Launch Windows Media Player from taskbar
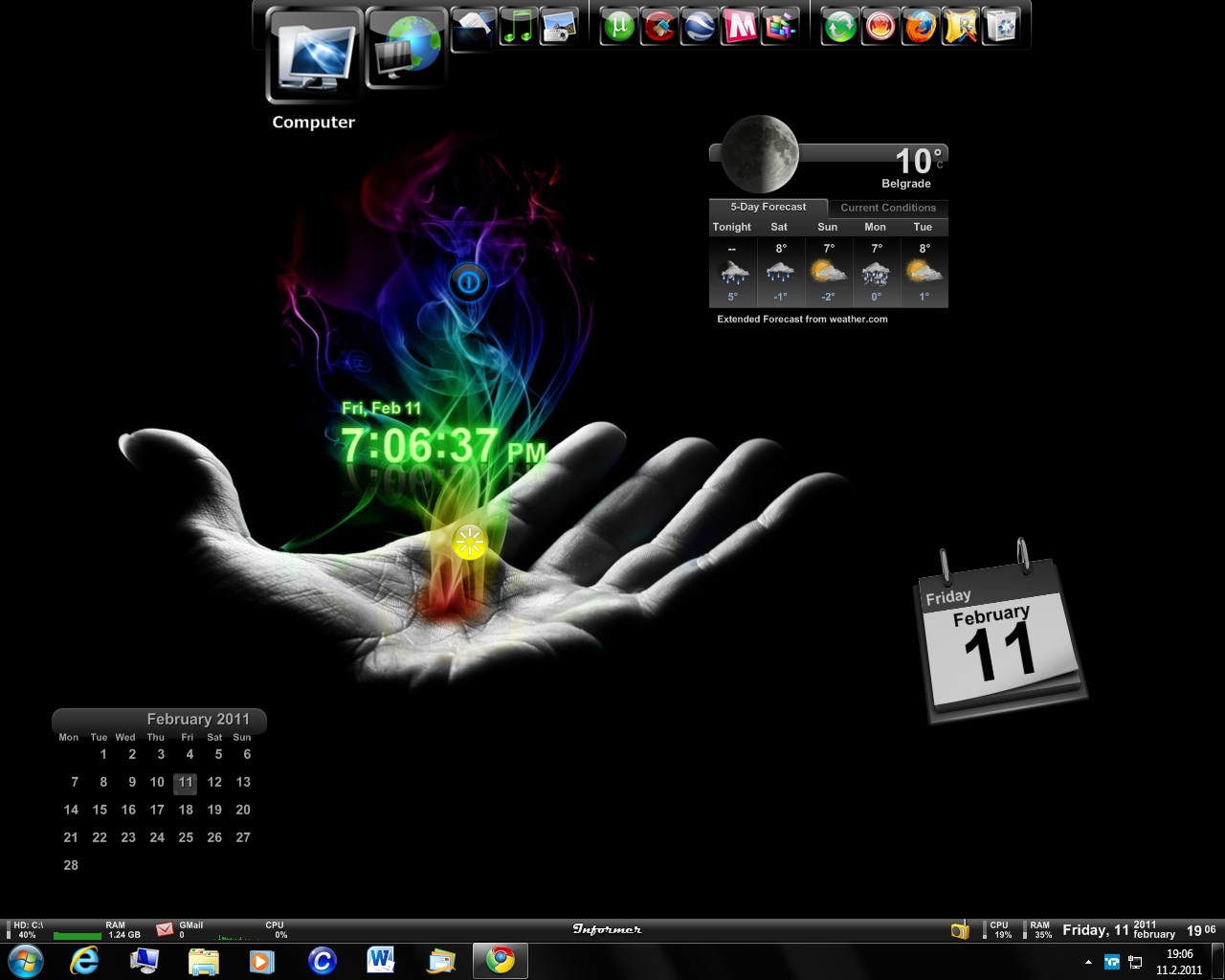 [262, 961]
